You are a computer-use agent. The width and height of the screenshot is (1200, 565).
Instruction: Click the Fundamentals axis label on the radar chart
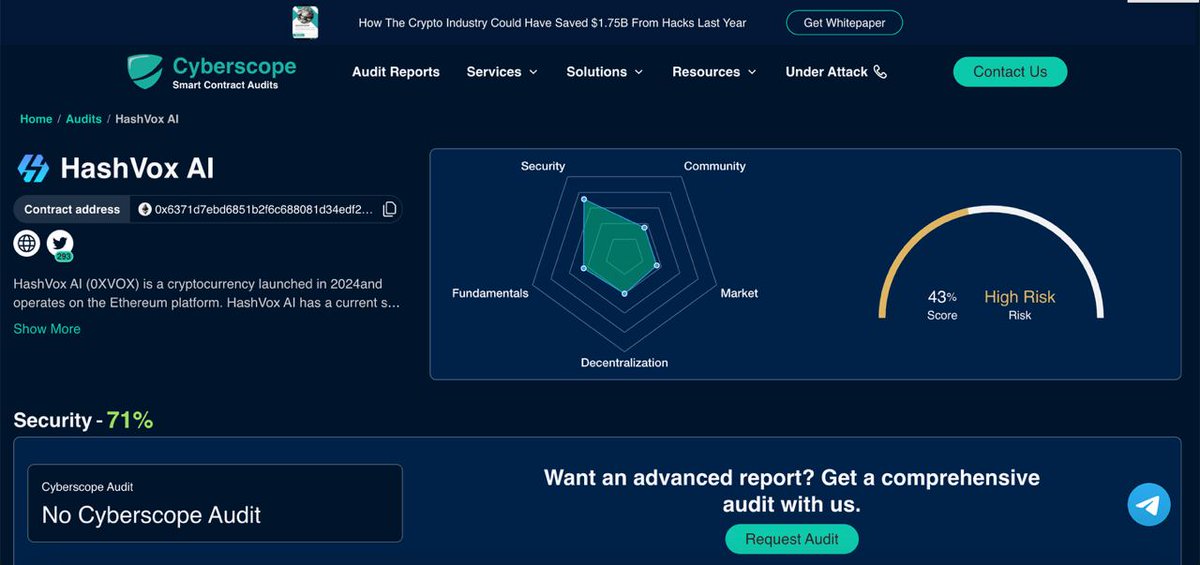pos(490,293)
